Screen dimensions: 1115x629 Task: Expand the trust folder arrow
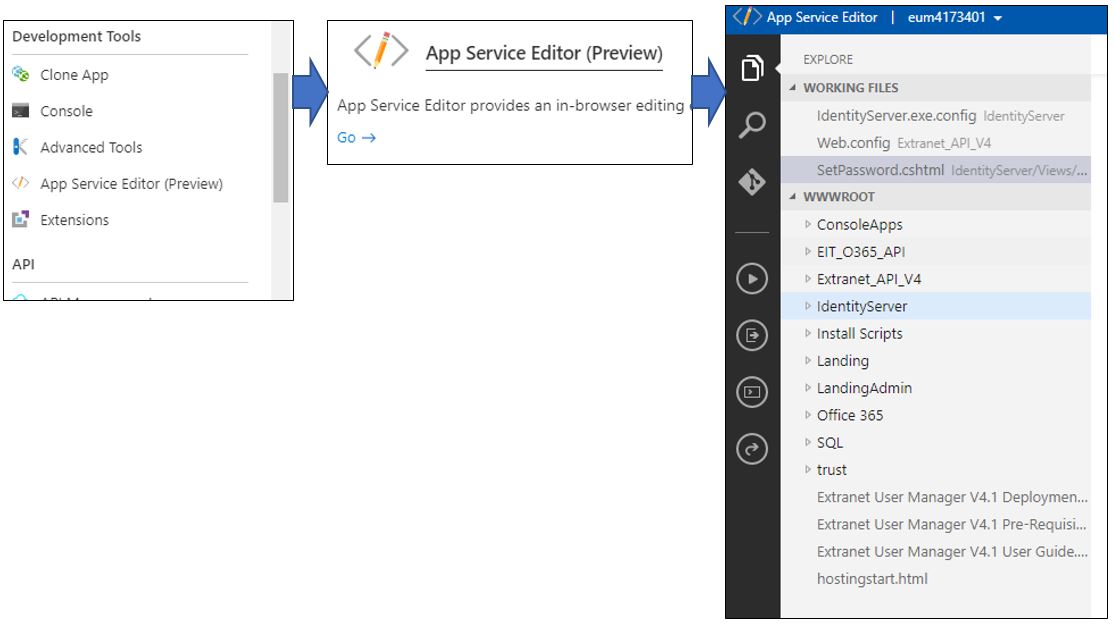pos(807,470)
